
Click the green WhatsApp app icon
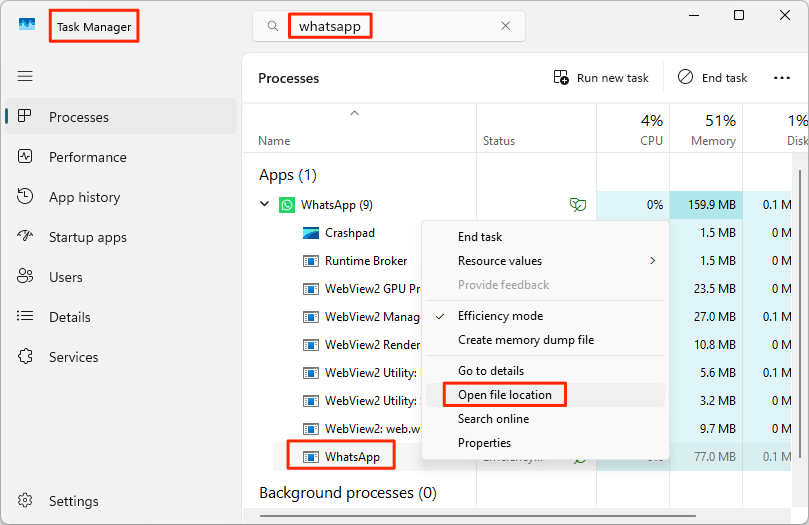[x=287, y=205]
